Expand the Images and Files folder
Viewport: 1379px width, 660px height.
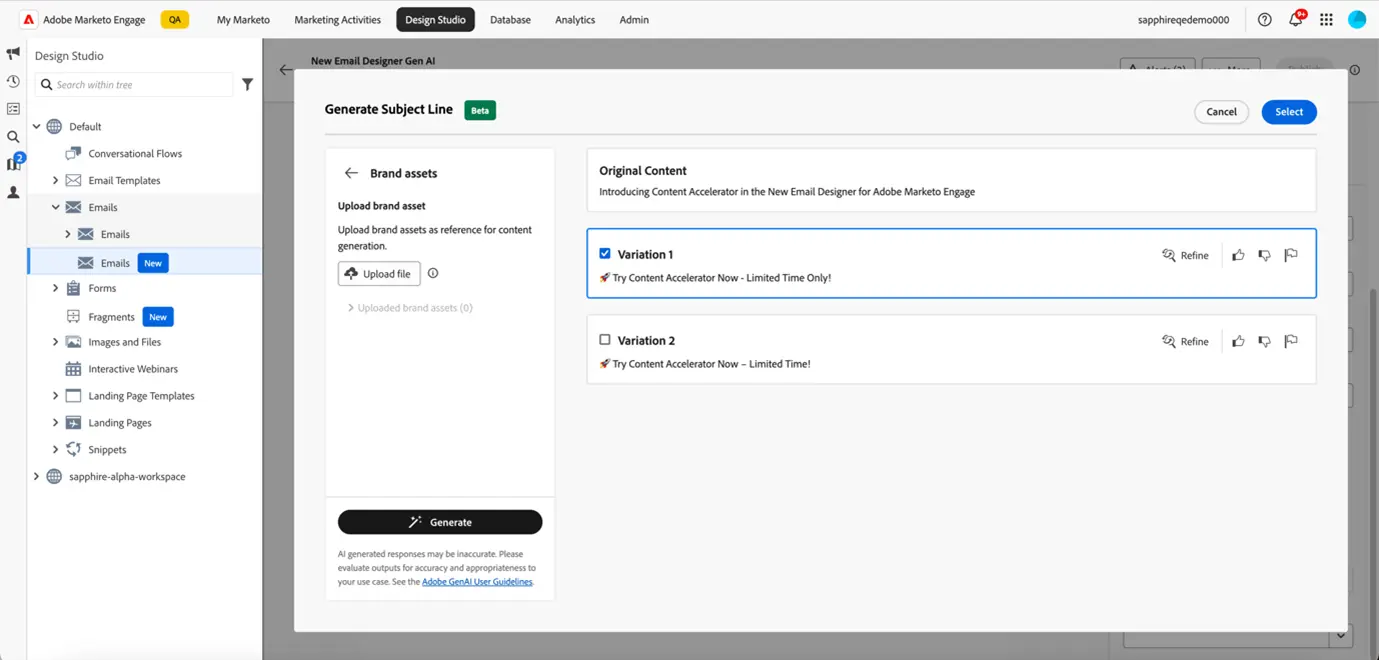click(55, 342)
